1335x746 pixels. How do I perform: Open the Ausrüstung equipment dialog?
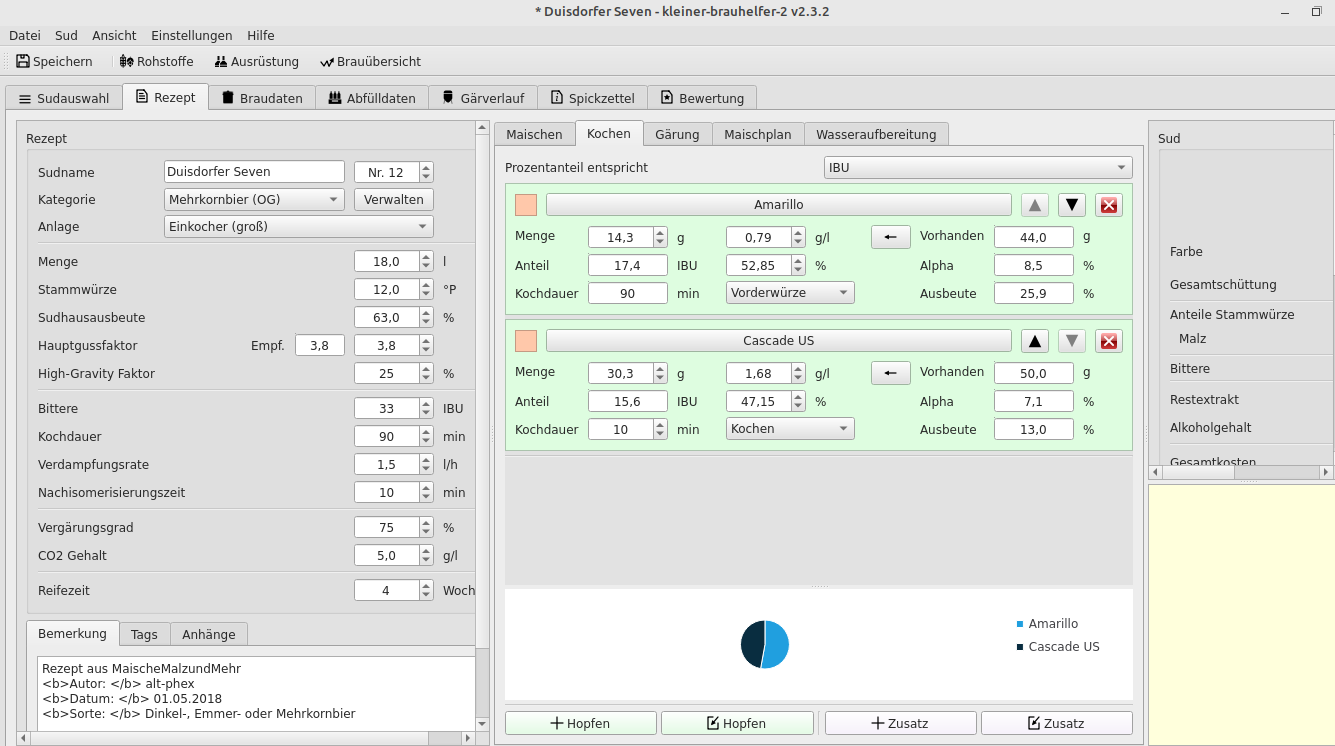[x=256, y=61]
